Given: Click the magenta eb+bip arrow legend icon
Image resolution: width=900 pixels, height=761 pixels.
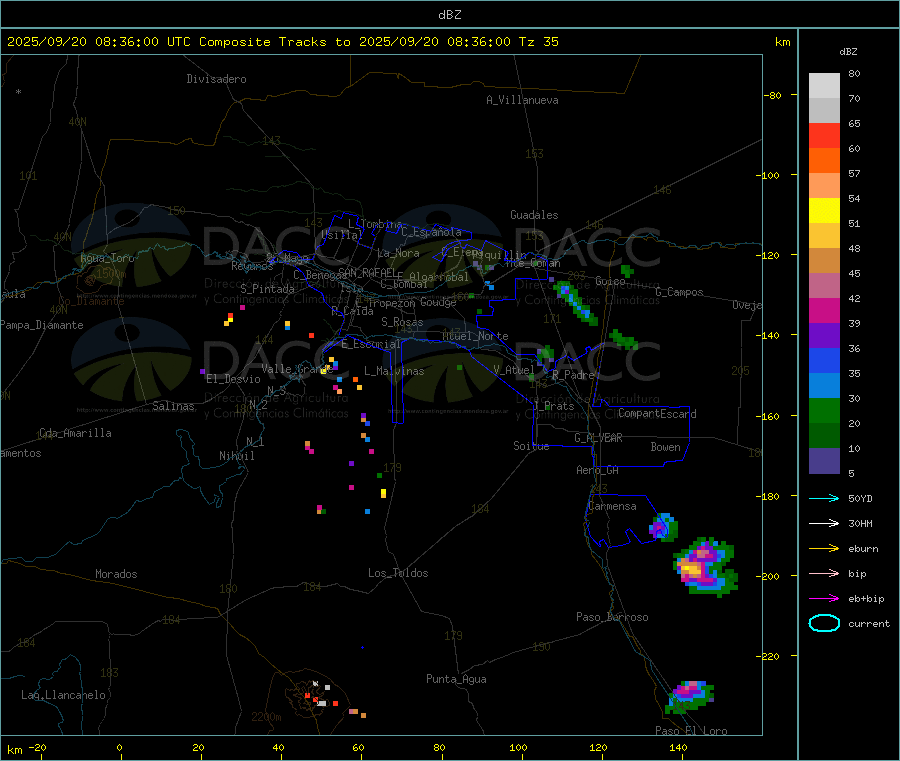Looking at the screenshot, I should coord(824,598).
